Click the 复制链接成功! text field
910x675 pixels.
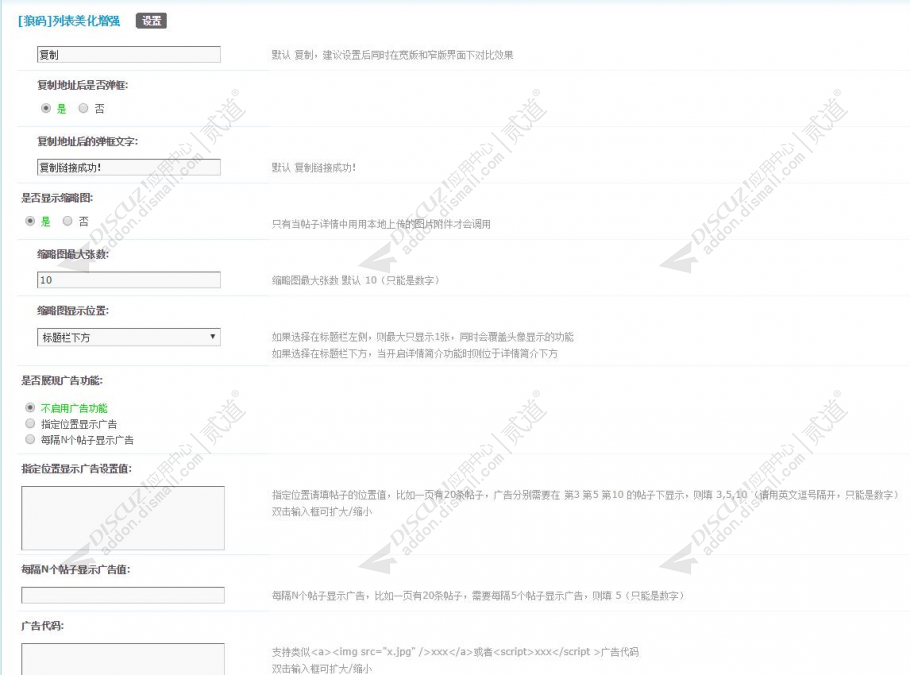[129, 167]
